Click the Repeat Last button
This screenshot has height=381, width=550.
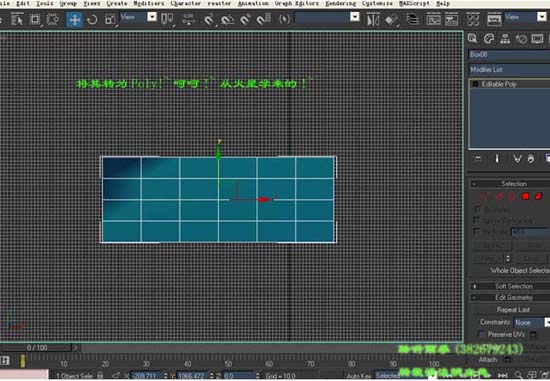513,310
